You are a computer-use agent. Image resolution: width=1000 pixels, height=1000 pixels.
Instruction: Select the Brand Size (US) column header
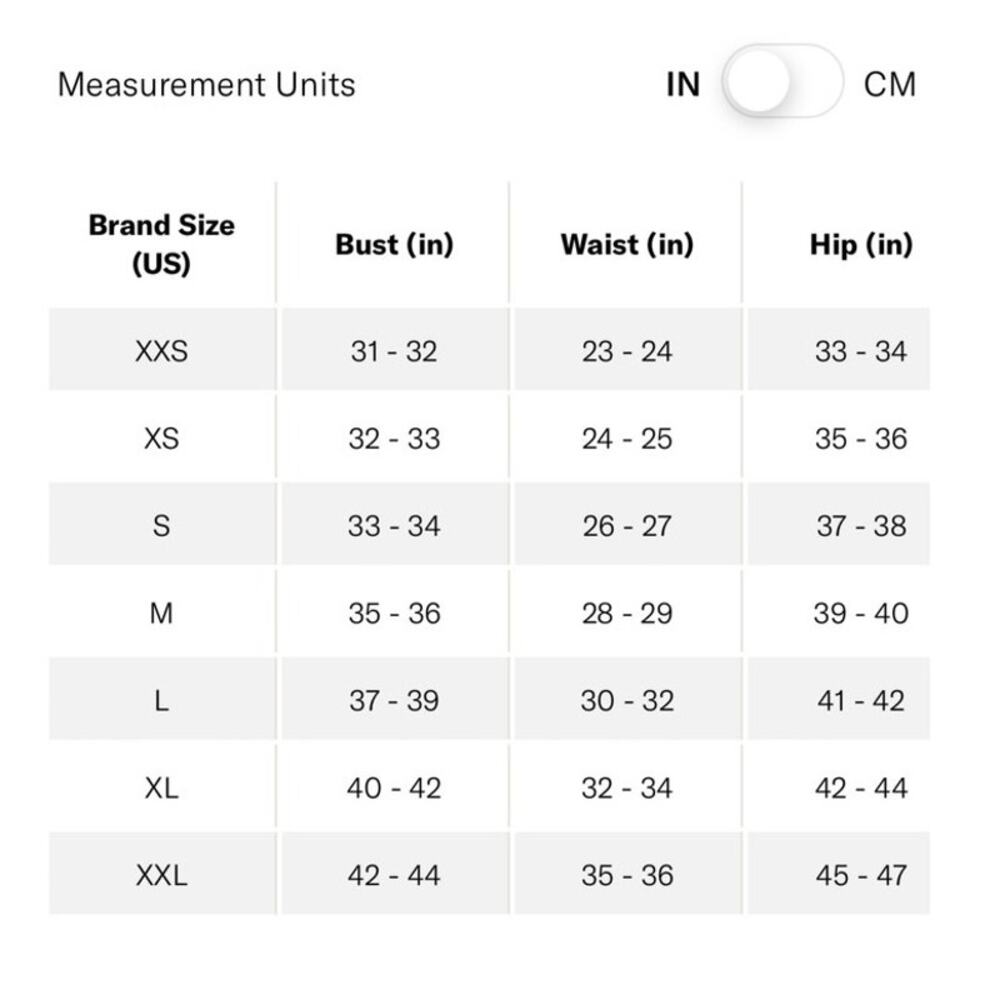[x=161, y=244]
